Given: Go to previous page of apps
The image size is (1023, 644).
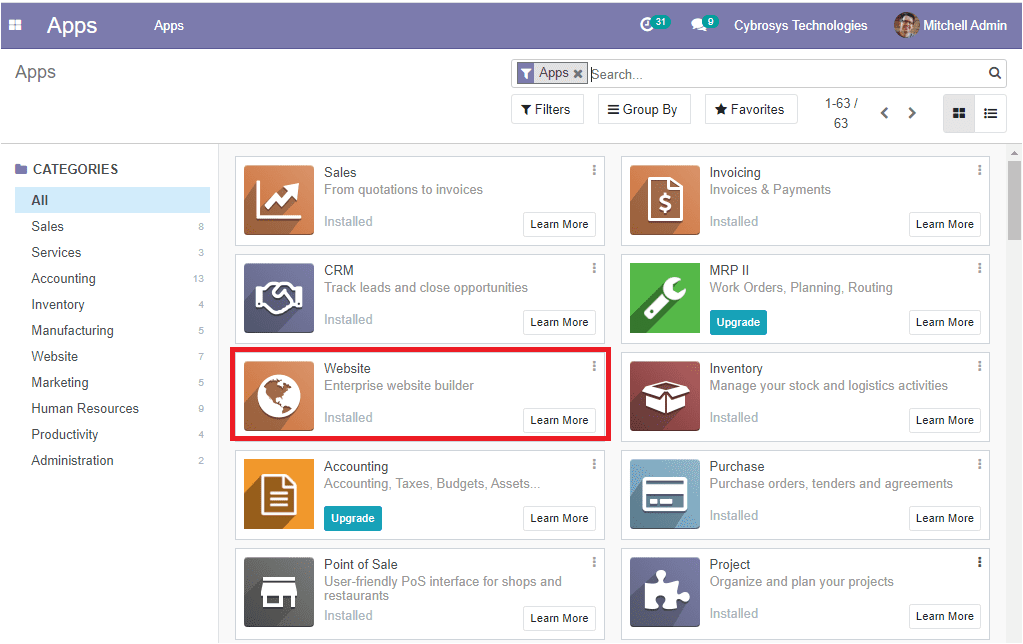Looking at the screenshot, I should tap(884, 113).
